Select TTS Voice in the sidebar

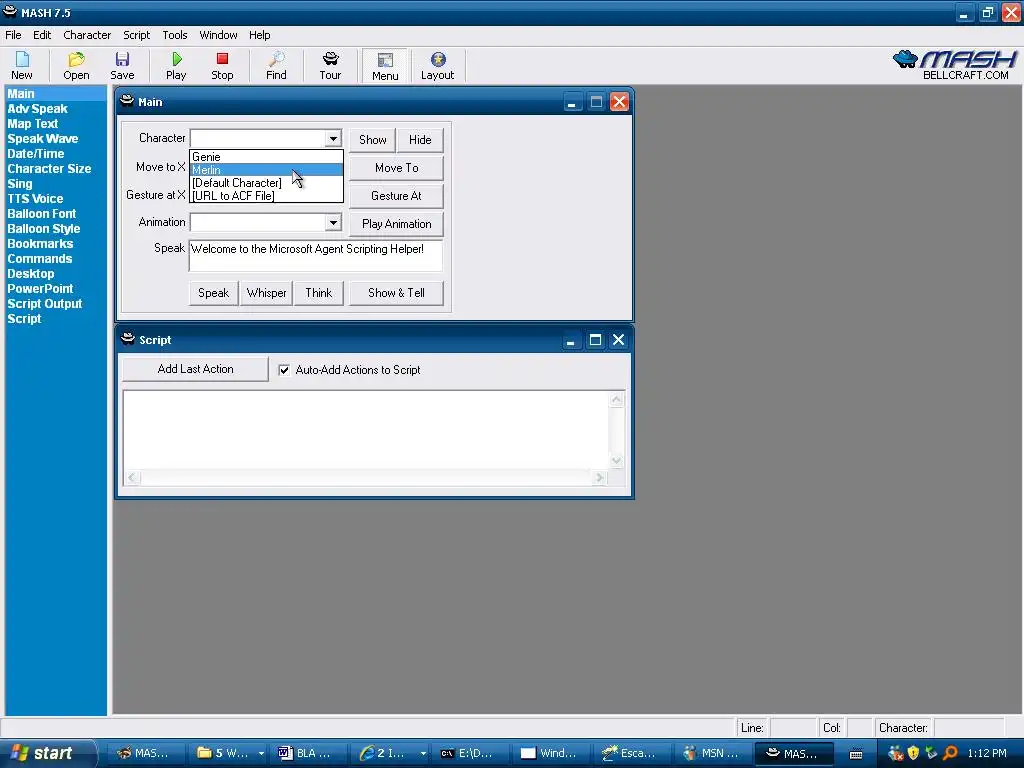pos(35,199)
